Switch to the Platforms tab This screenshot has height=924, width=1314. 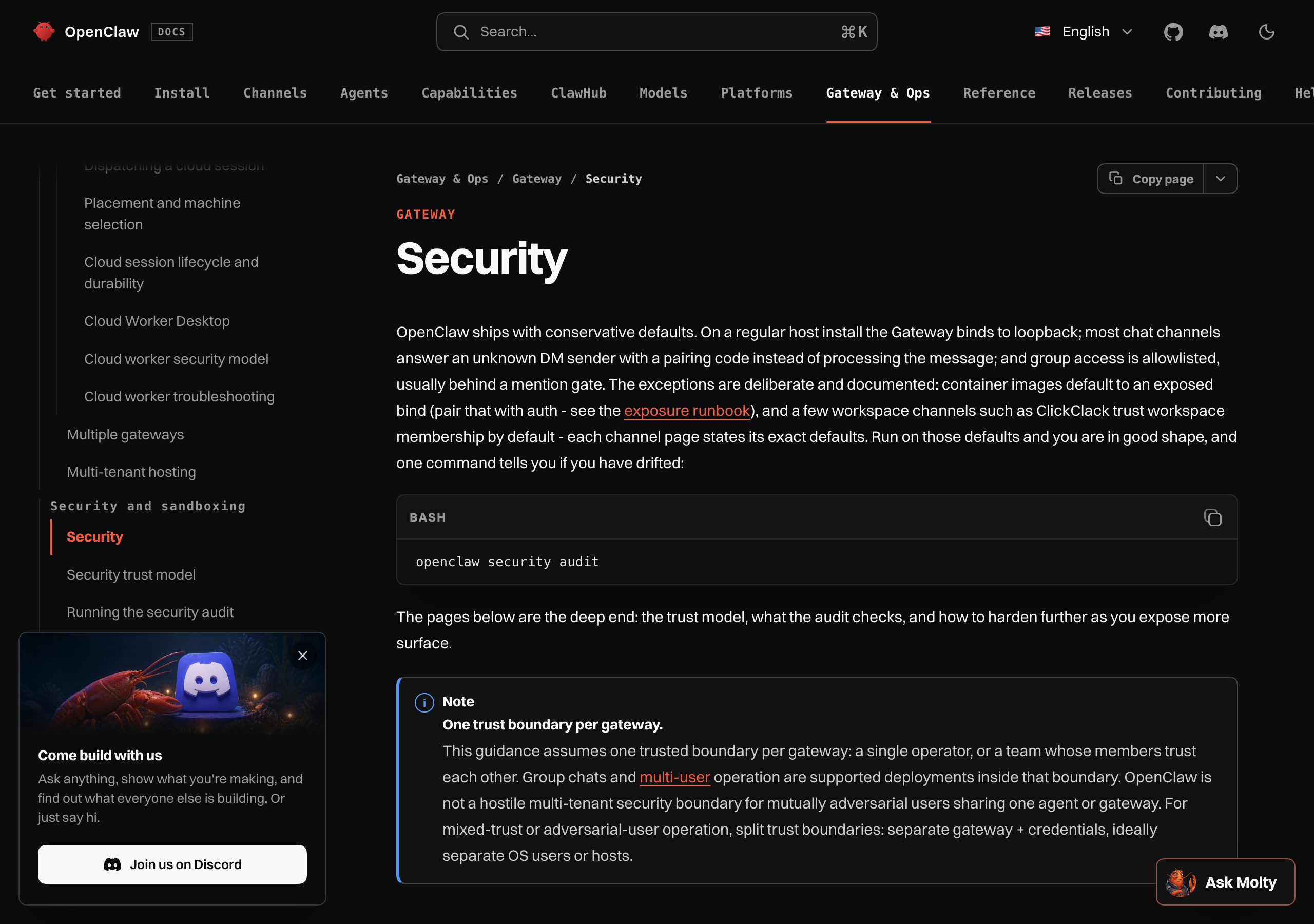click(x=757, y=93)
